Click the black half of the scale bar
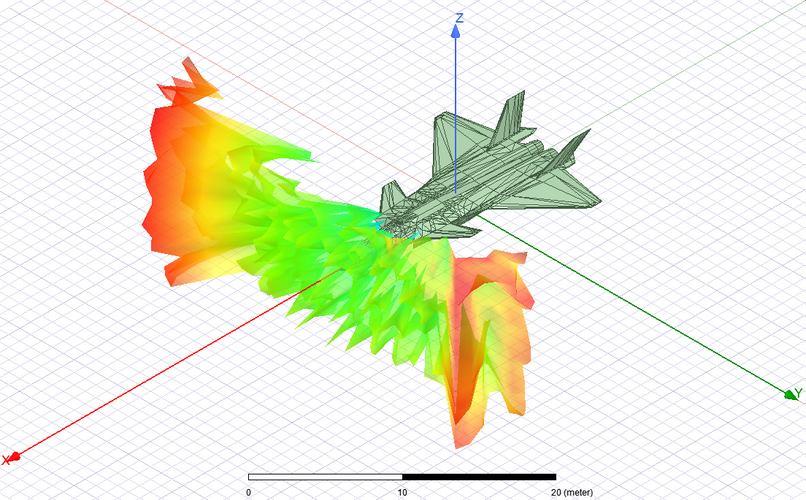Viewport: 806px width, 500px height. point(479,477)
